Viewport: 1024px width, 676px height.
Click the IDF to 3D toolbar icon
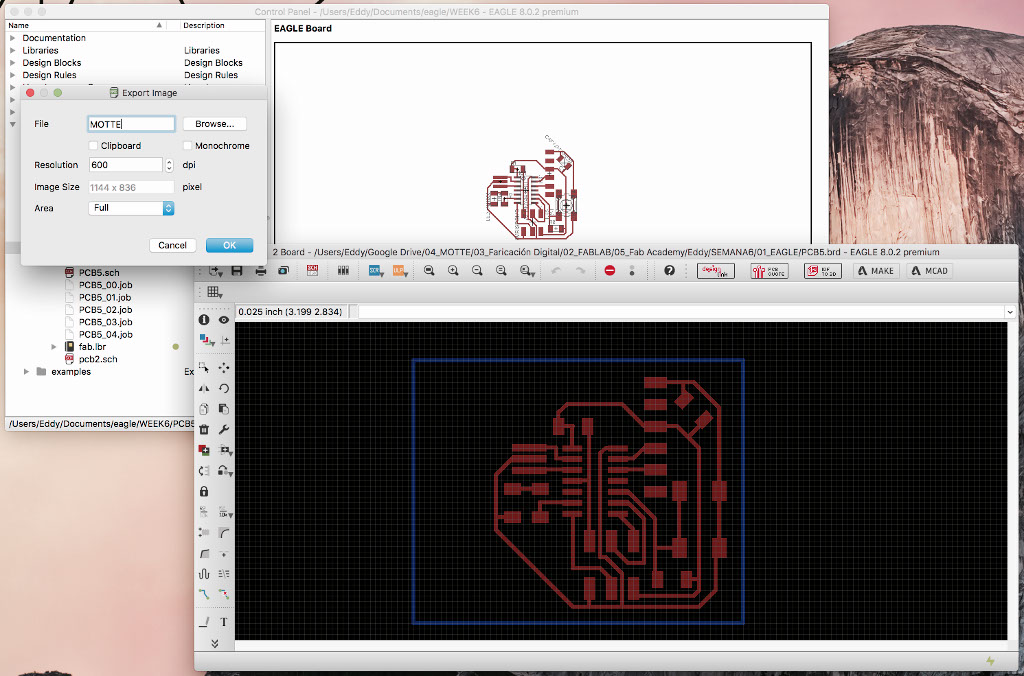pyautogui.click(x=823, y=270)
